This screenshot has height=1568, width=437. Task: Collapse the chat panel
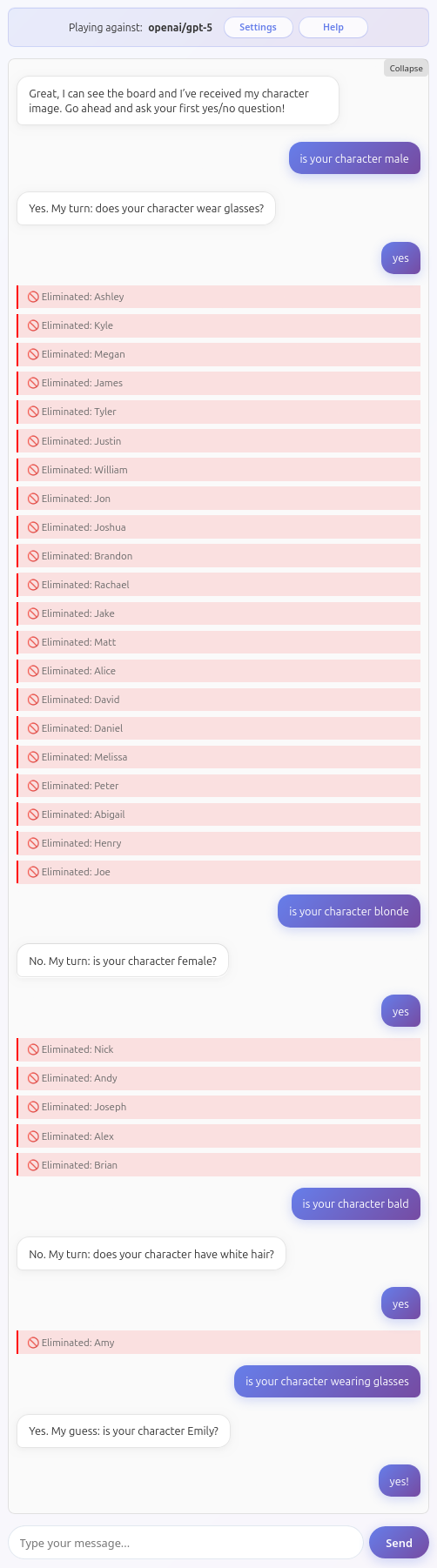(x=406, y=68)
